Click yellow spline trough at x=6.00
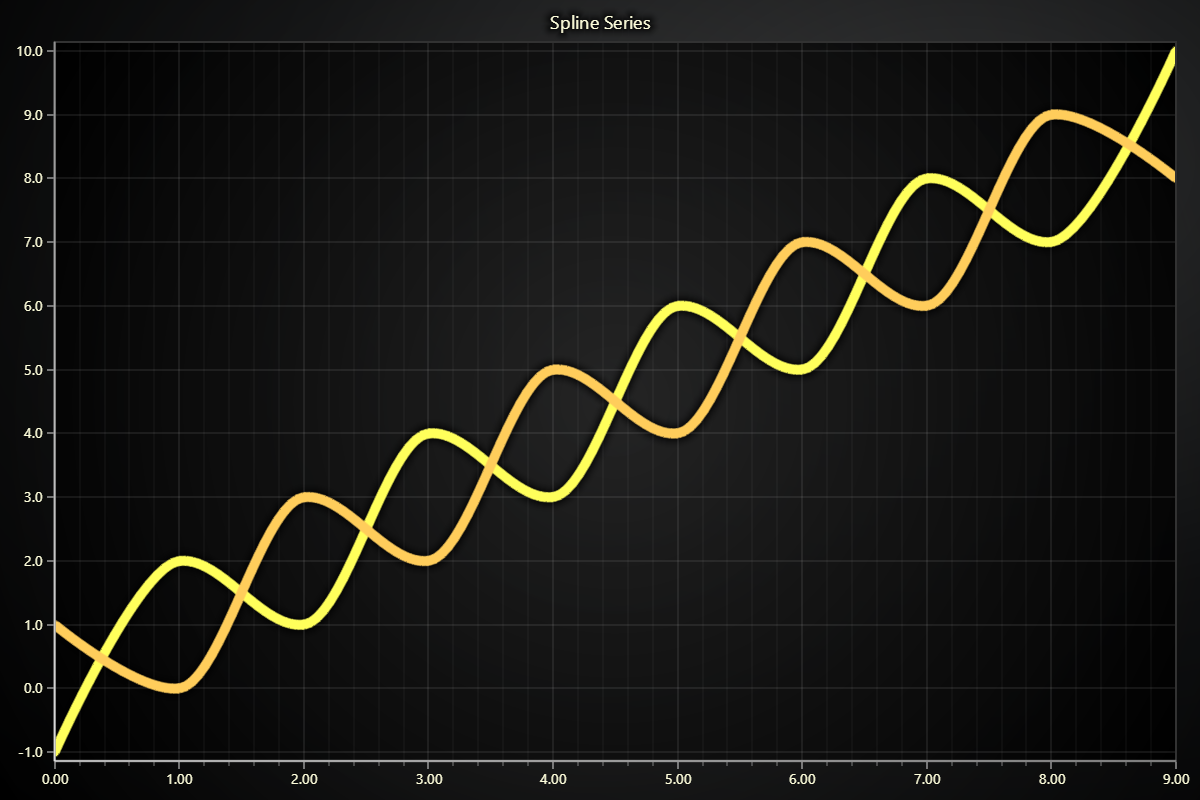This screenshot has height=800, width=1200. click(800, 369)
